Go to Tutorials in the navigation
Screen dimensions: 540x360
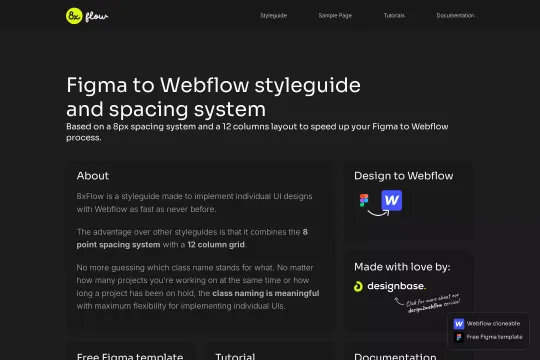click(x=394, y=16)
